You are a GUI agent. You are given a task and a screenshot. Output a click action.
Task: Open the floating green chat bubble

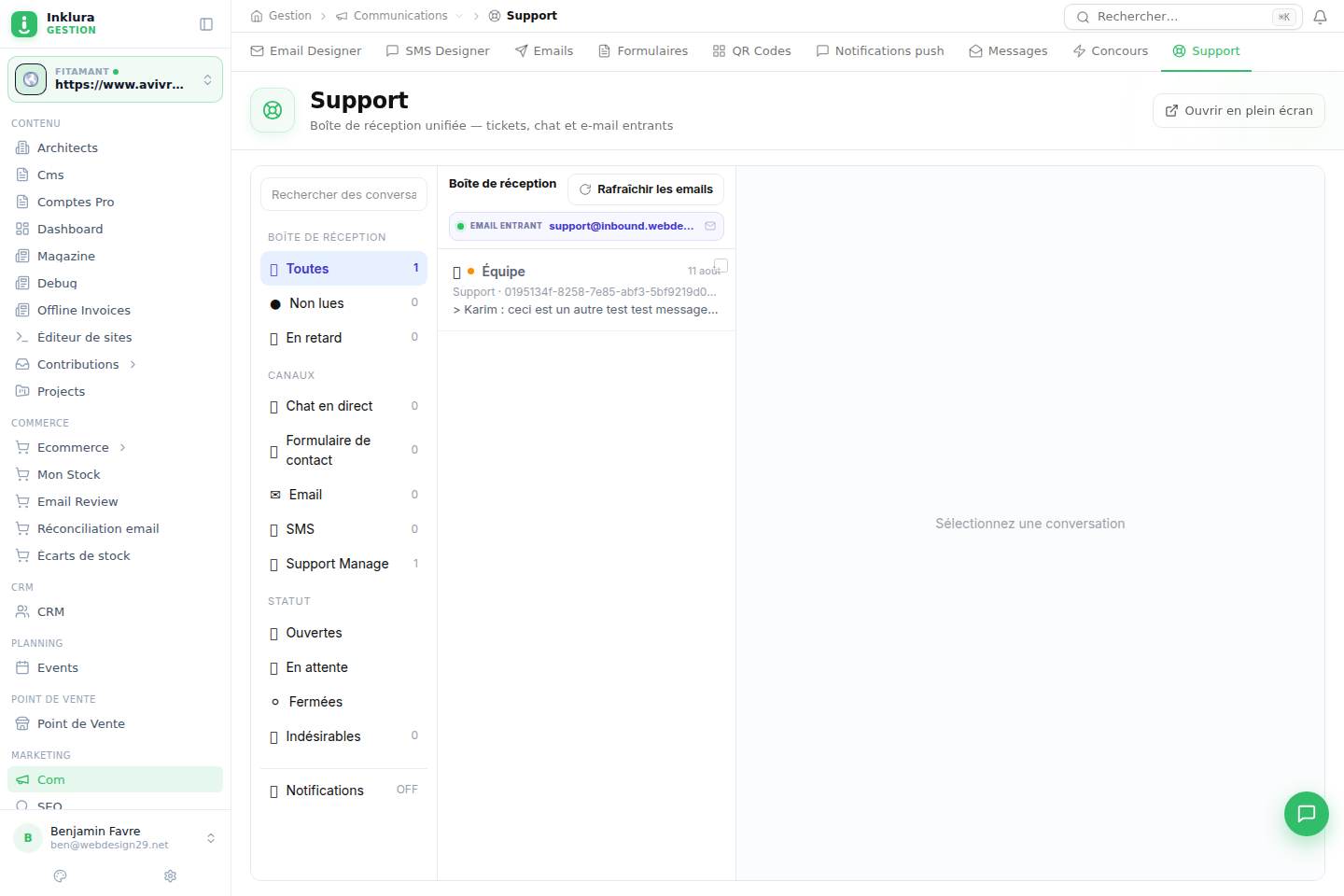pos(1306,813)
